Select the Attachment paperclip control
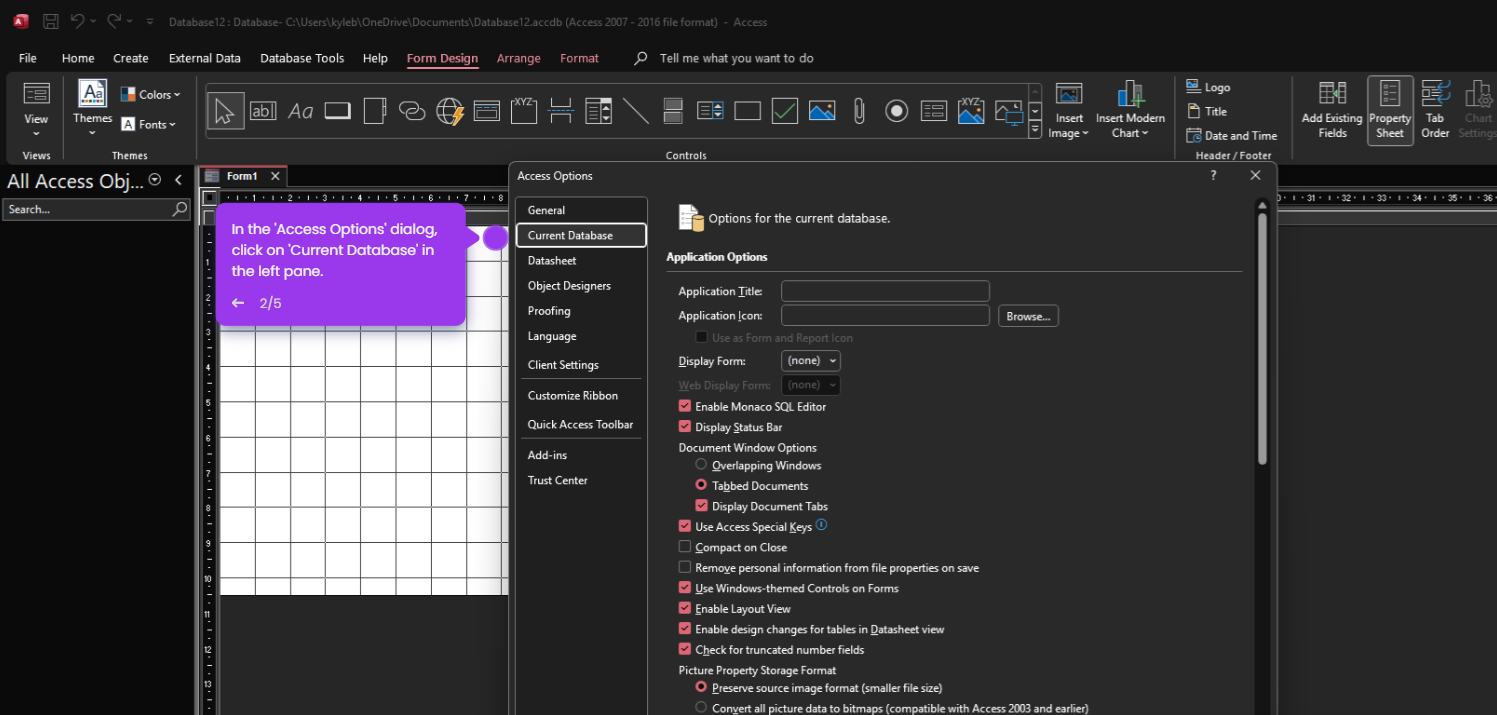The image size is (1497, 715). point(859,110)
